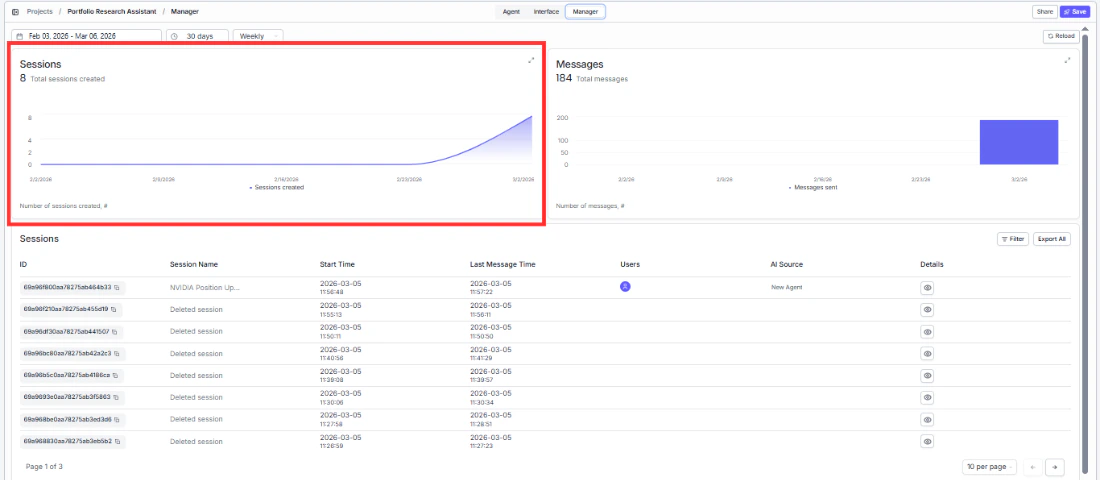1100x480 pixels.
Task: Open details eye for 11:30:06 session
Action: (x=927, y=397)
